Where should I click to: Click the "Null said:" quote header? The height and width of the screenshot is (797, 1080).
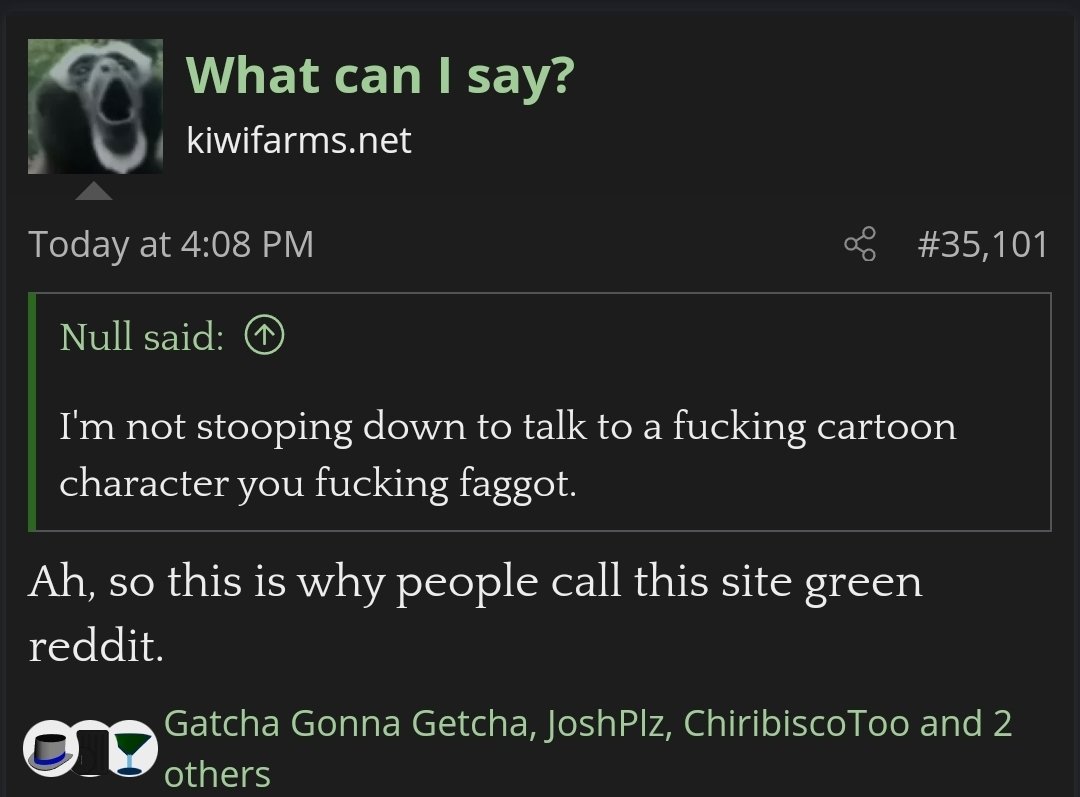pos(142,337)
